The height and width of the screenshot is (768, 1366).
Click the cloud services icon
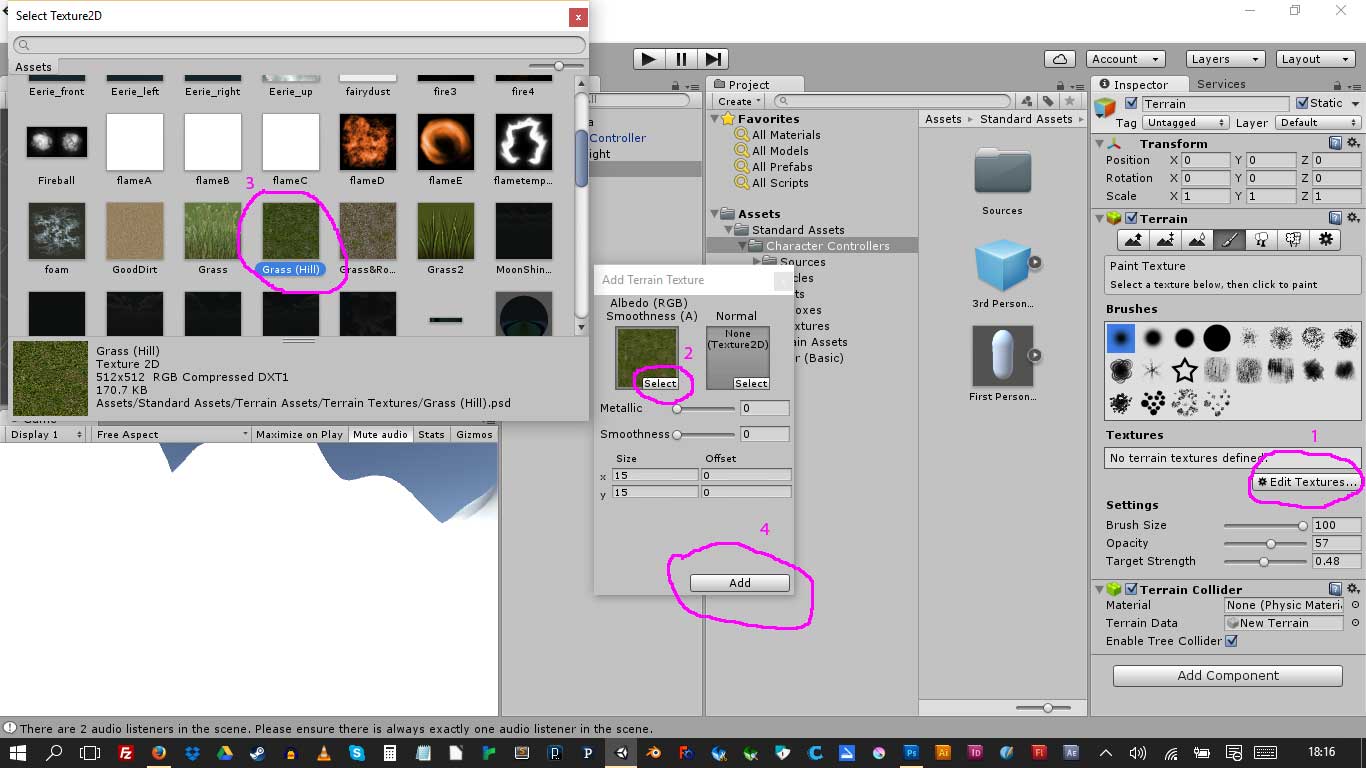[1059, 59]
